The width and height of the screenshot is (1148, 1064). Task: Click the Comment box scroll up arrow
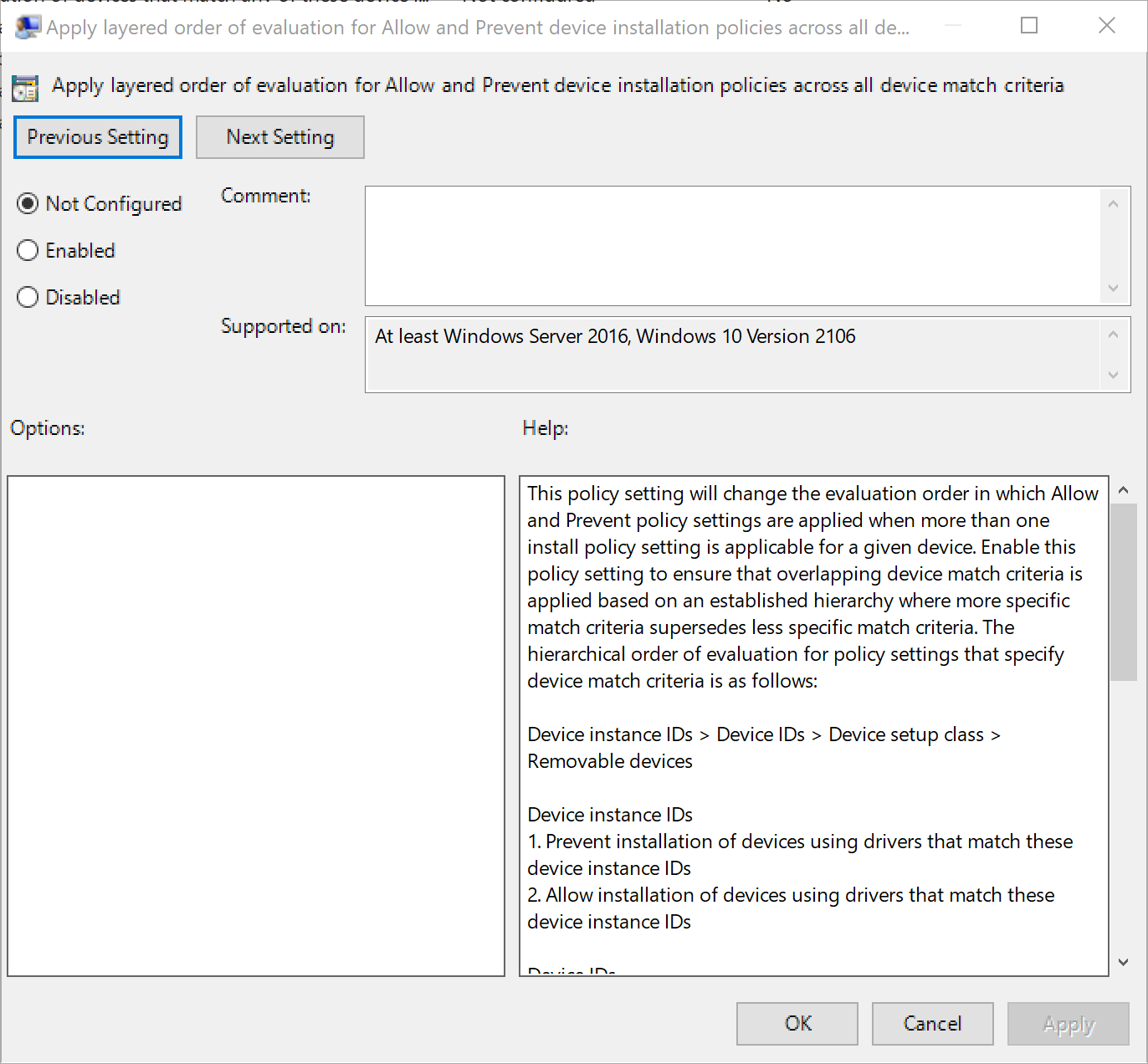pos(1113,204)
